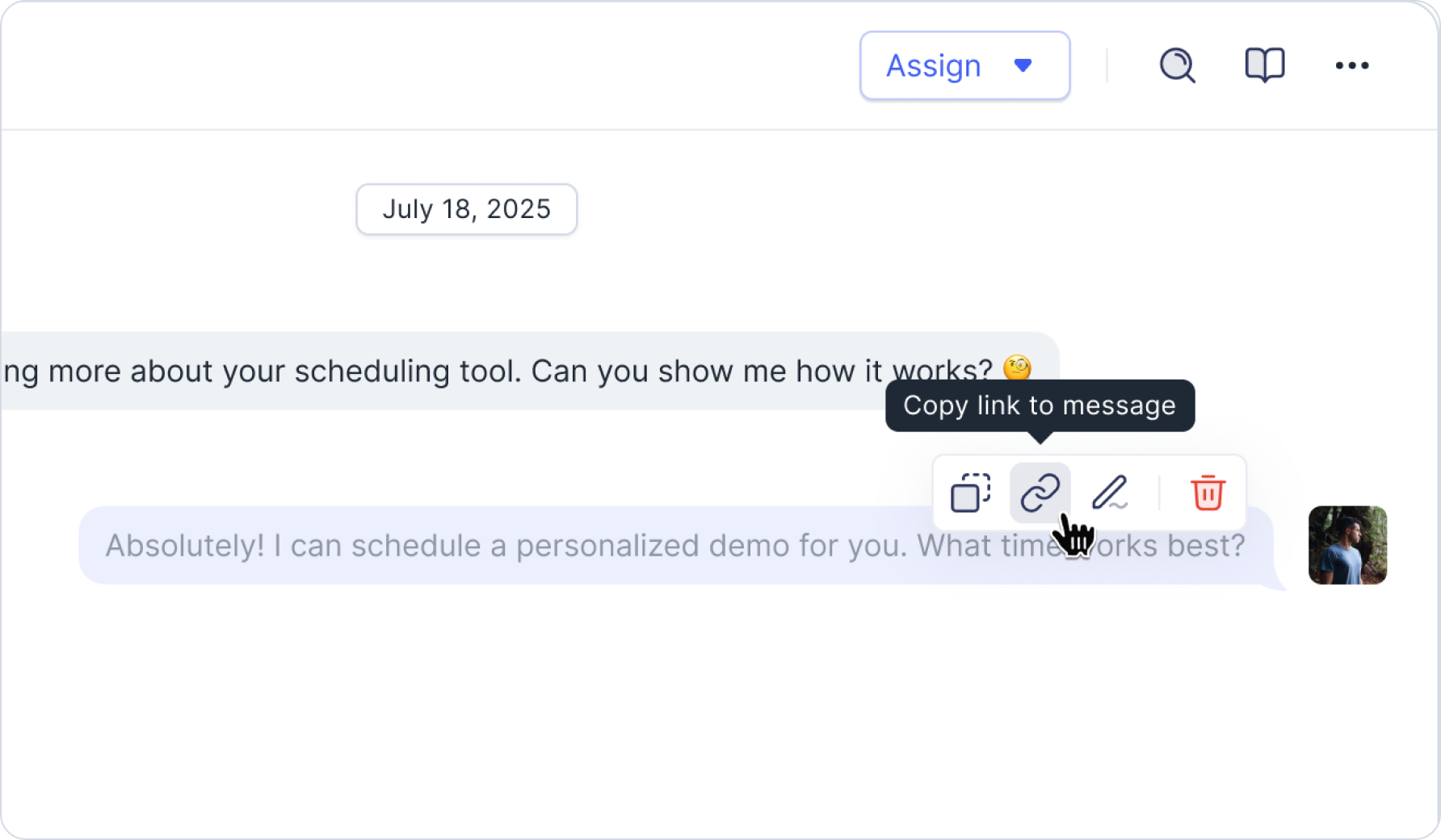Screen dimensions: 1441x840
Task: Click the magnifier search icon in header
Action: [1177, 65]
